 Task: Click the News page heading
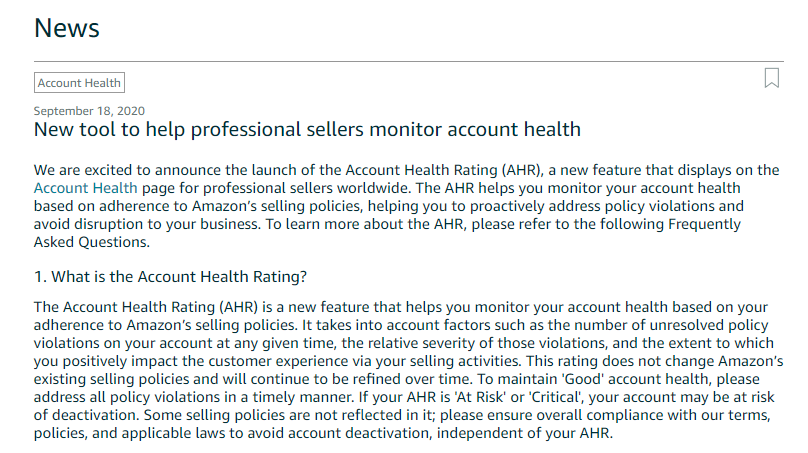point(66,28)
